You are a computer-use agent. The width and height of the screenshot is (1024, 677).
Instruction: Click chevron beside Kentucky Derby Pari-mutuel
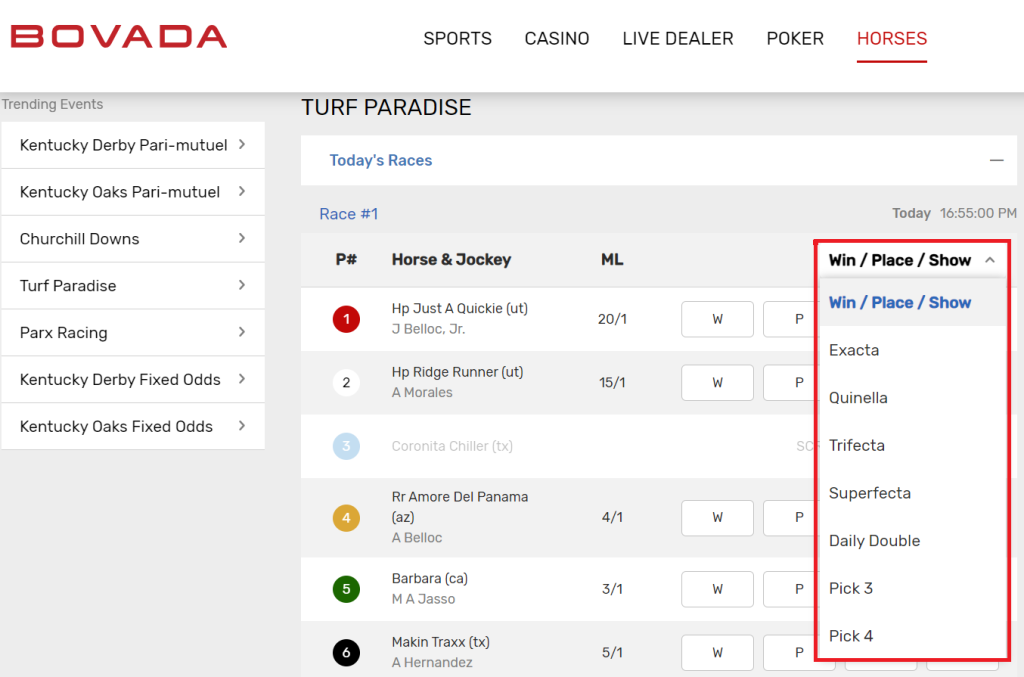pyautogui.click(x=242, y=144)
